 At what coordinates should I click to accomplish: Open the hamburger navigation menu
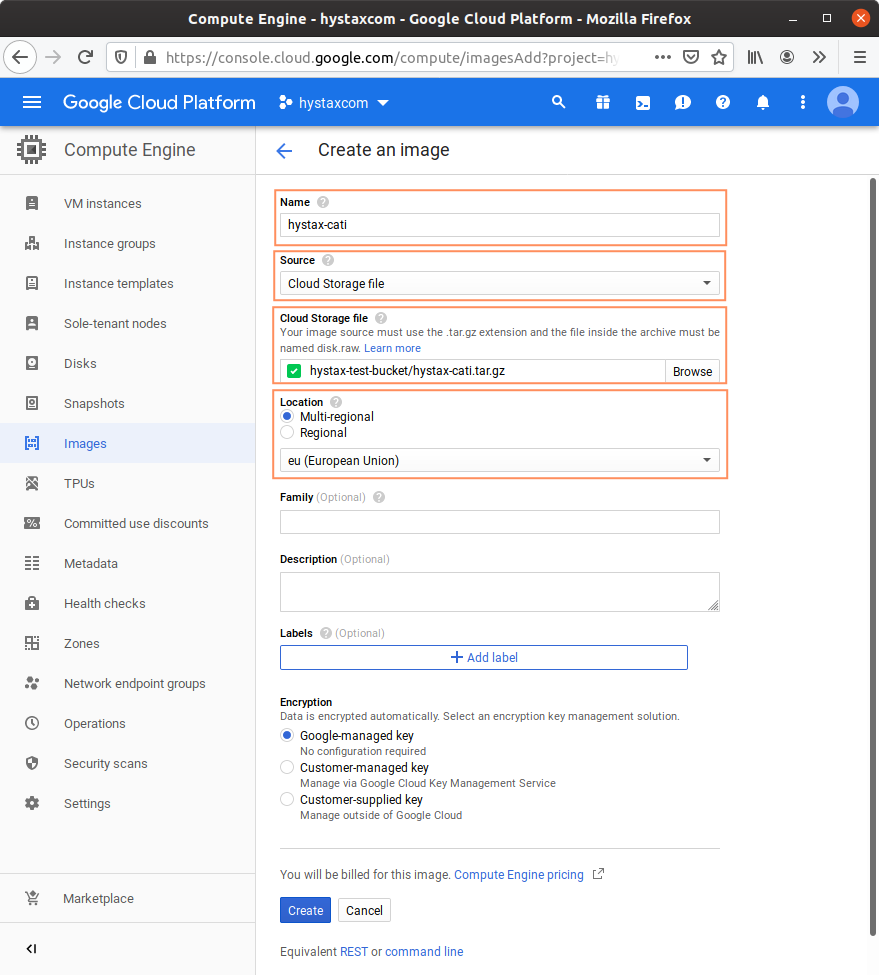click(32, 102)
